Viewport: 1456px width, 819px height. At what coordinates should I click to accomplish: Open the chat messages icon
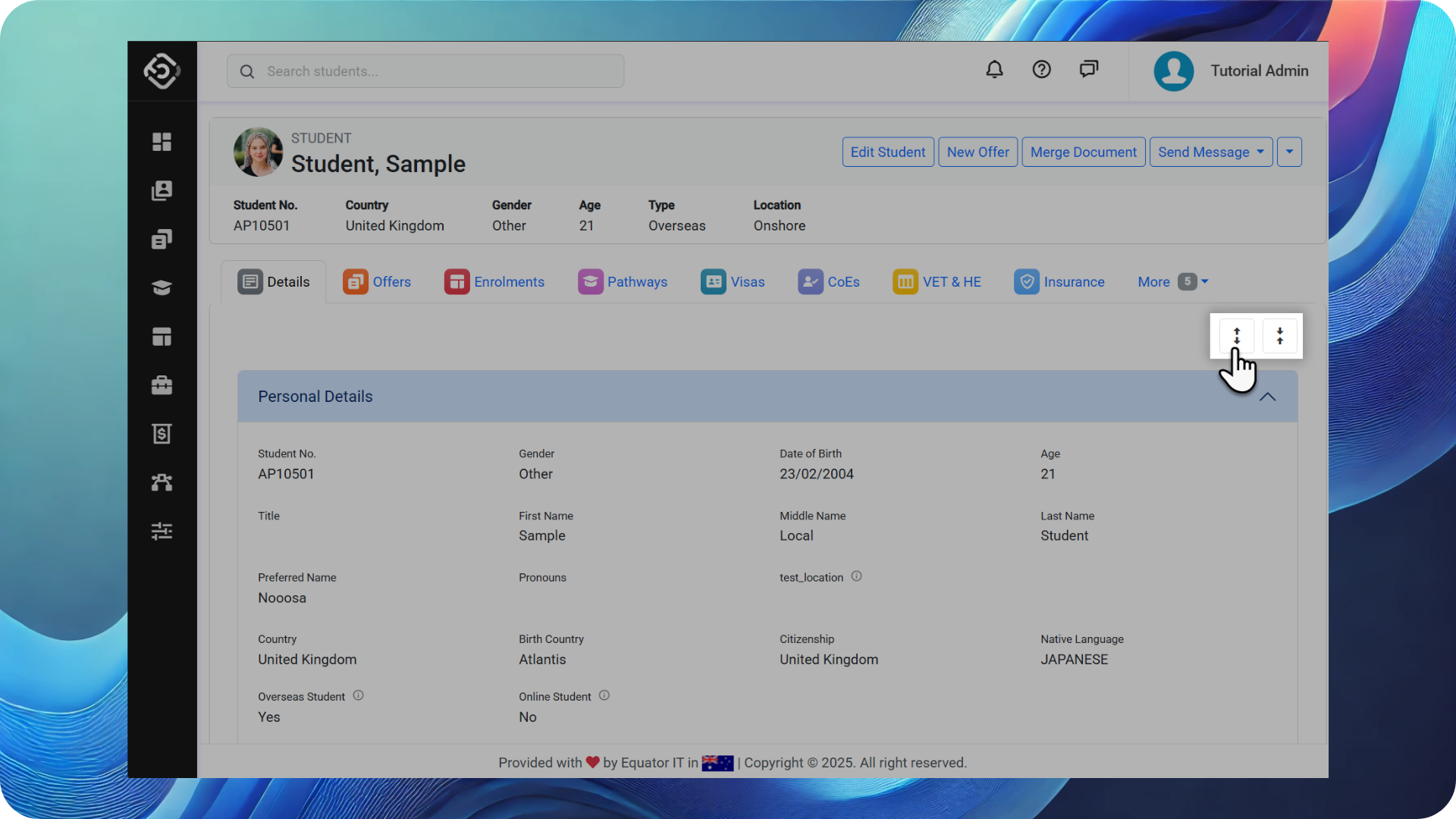tap(1089, 70)
